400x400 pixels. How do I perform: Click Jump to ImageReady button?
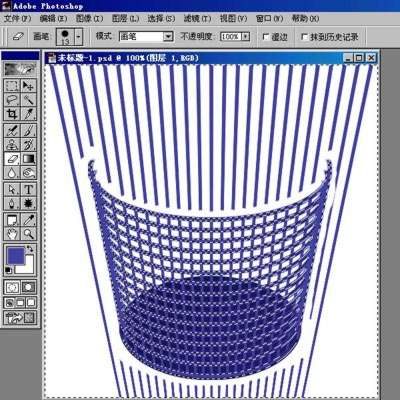(20, 317)
